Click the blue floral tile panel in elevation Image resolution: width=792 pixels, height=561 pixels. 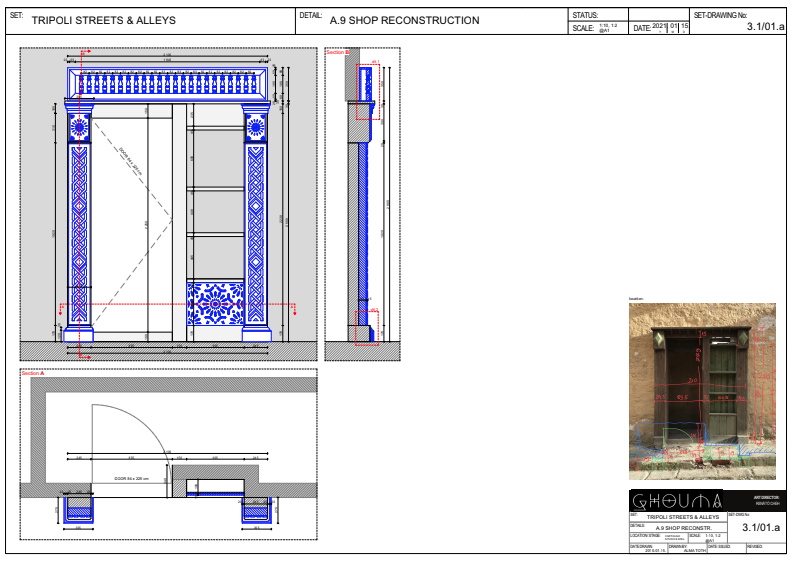click(x=215, y=303)
